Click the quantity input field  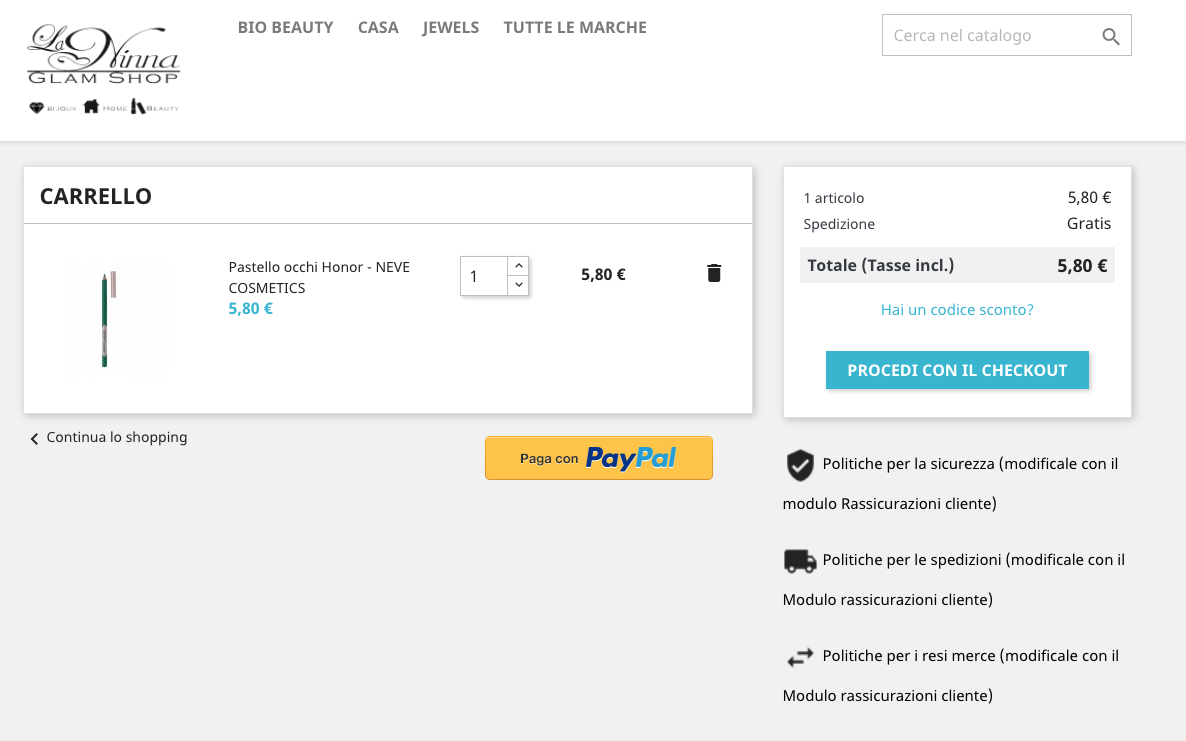point(484,276)
